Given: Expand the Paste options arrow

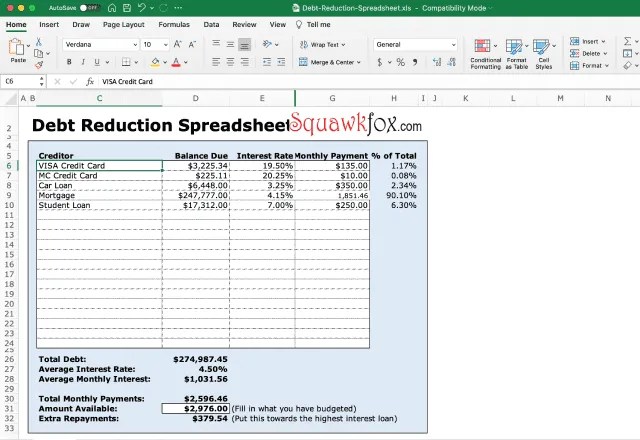Looking at the screenshot, I should (29, 45).
